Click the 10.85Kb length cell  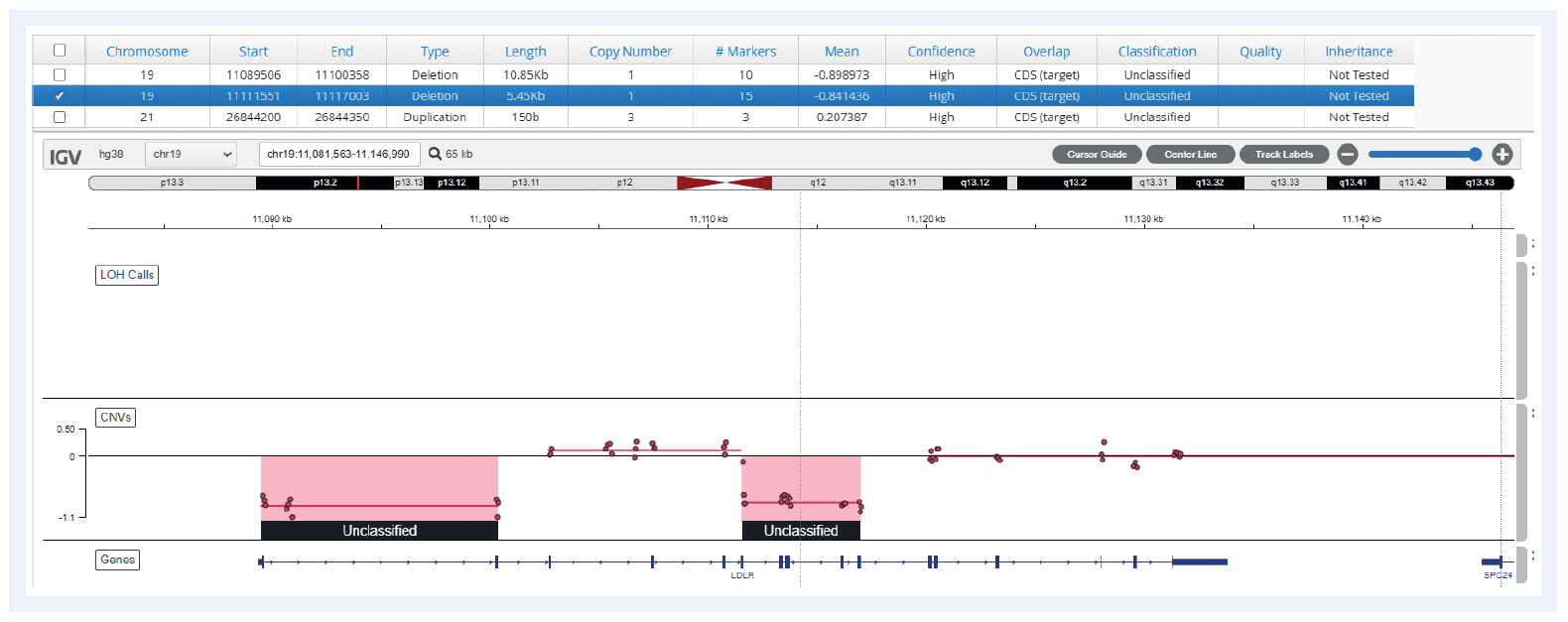[x=526, y=74]
